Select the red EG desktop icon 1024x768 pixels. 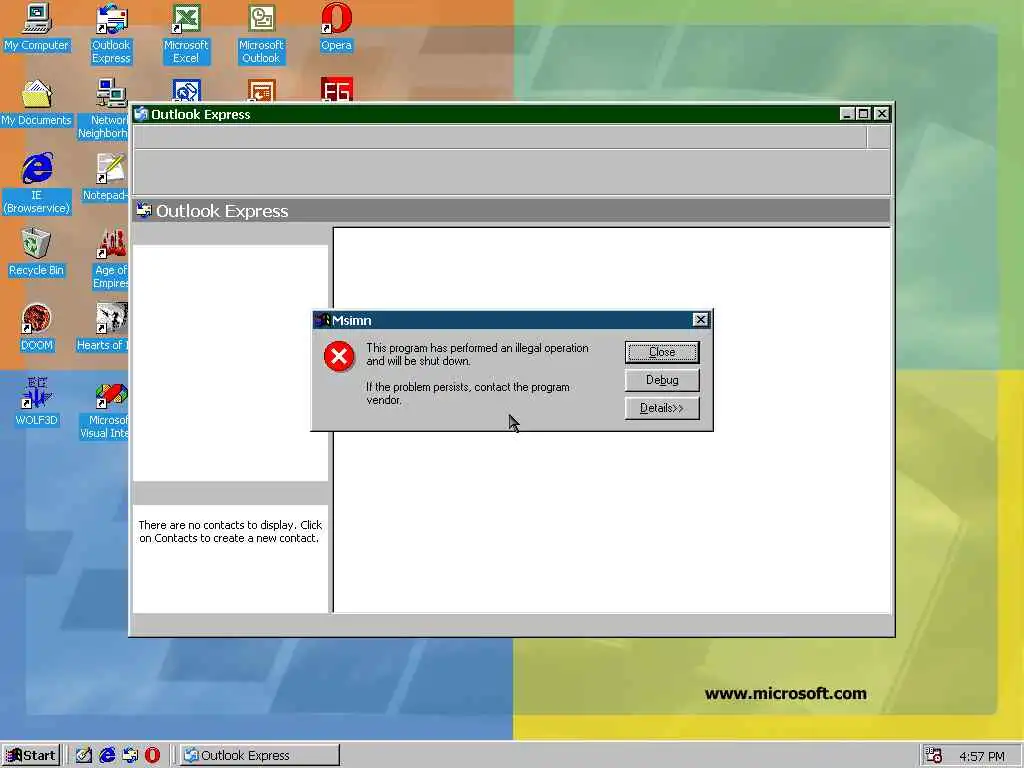[x=336, y=90]
